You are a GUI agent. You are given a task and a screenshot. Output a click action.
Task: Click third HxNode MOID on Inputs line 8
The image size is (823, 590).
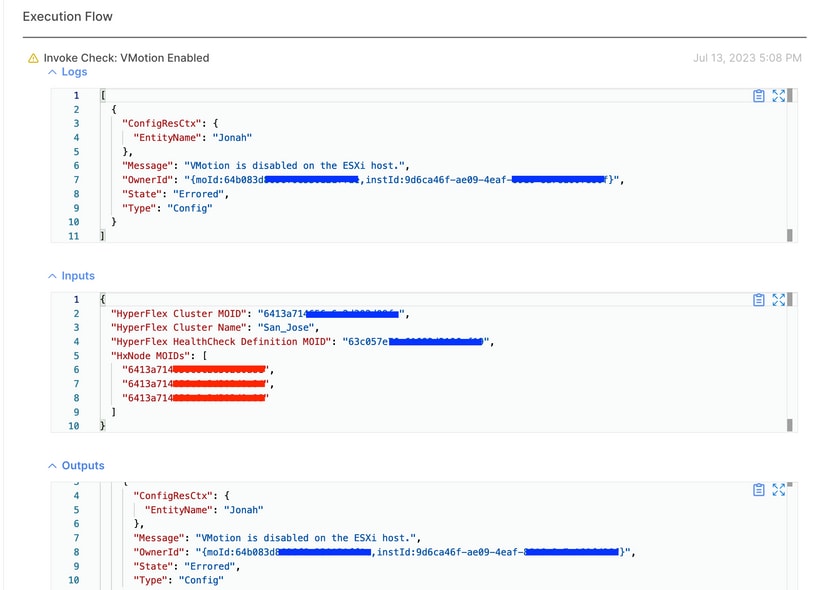[x=195, y=398]
